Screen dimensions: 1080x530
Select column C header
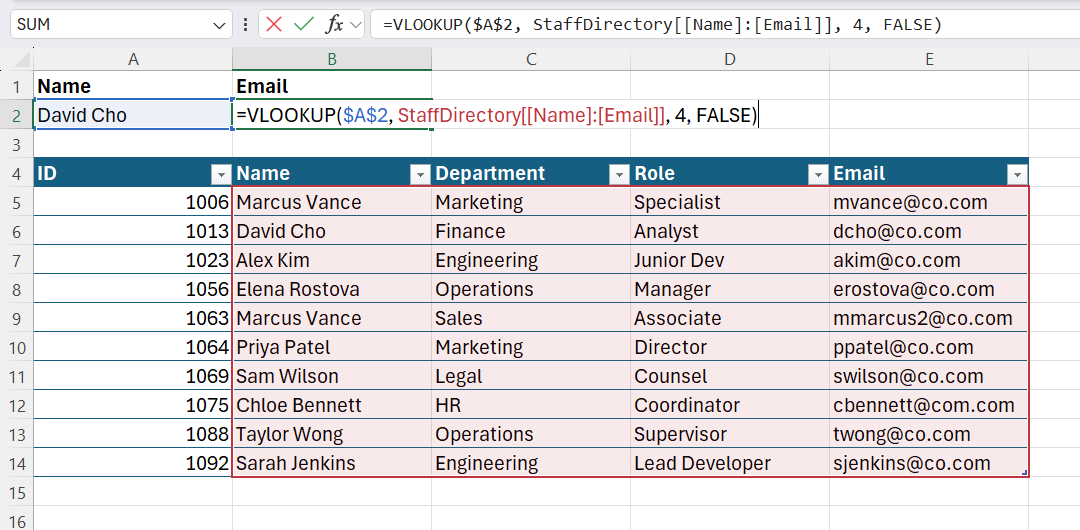tap(531, 59)
